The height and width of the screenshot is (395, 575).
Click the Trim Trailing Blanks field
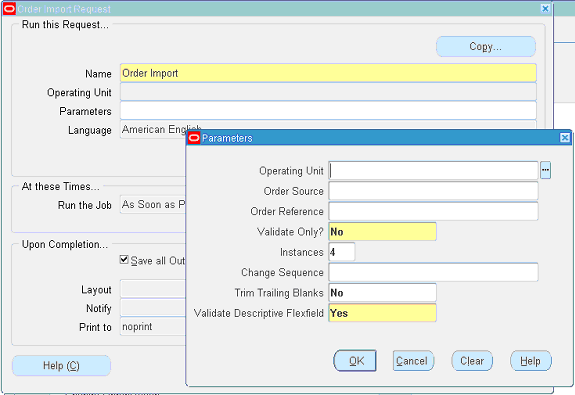click(382, 293)
